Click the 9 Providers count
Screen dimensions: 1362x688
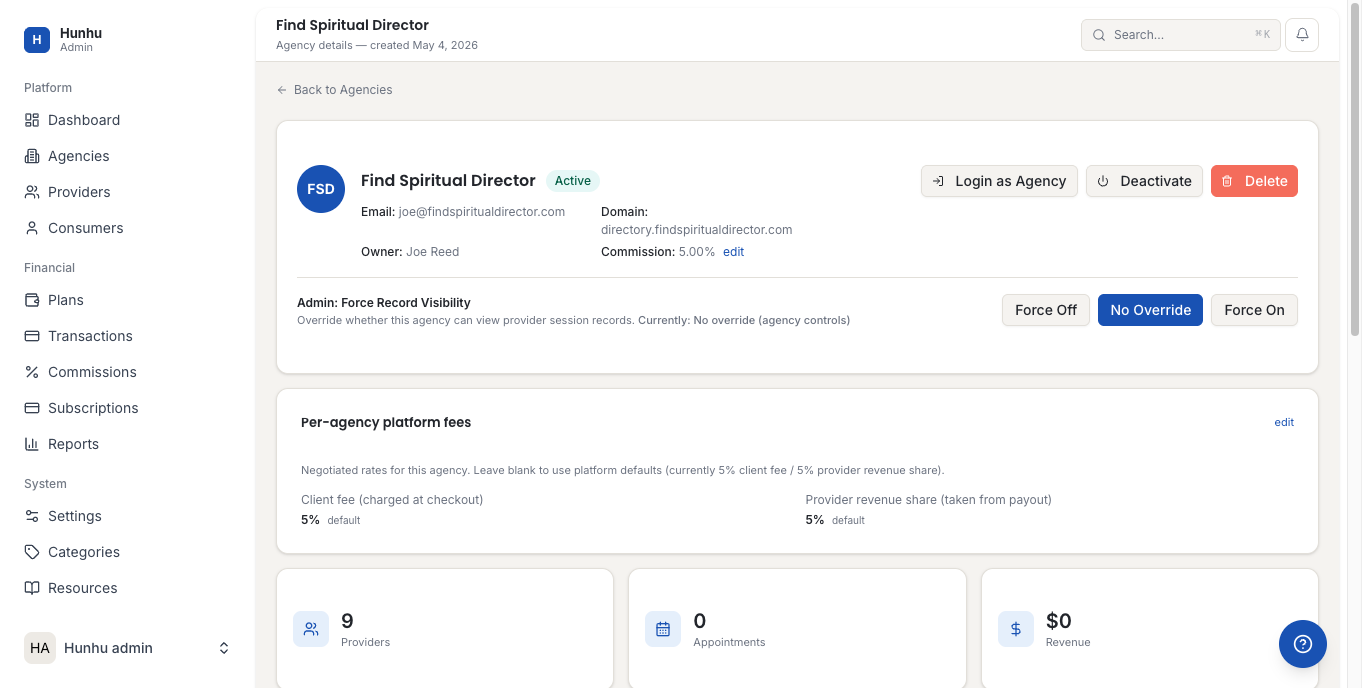(347, 621)
